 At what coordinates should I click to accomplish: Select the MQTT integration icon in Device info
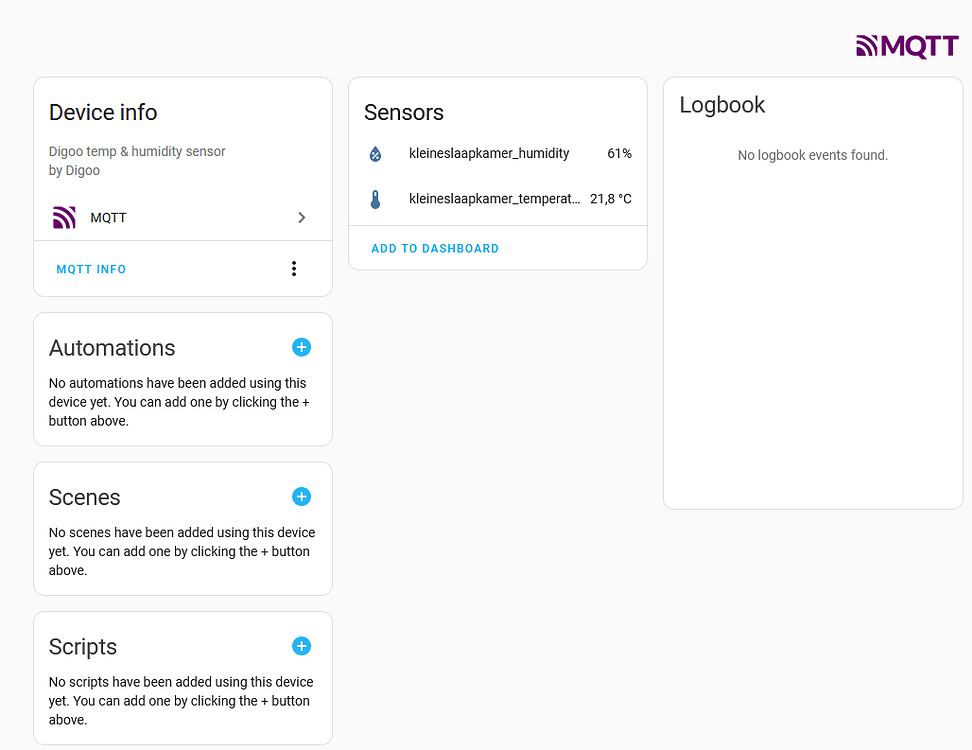[x=63, y=217]
